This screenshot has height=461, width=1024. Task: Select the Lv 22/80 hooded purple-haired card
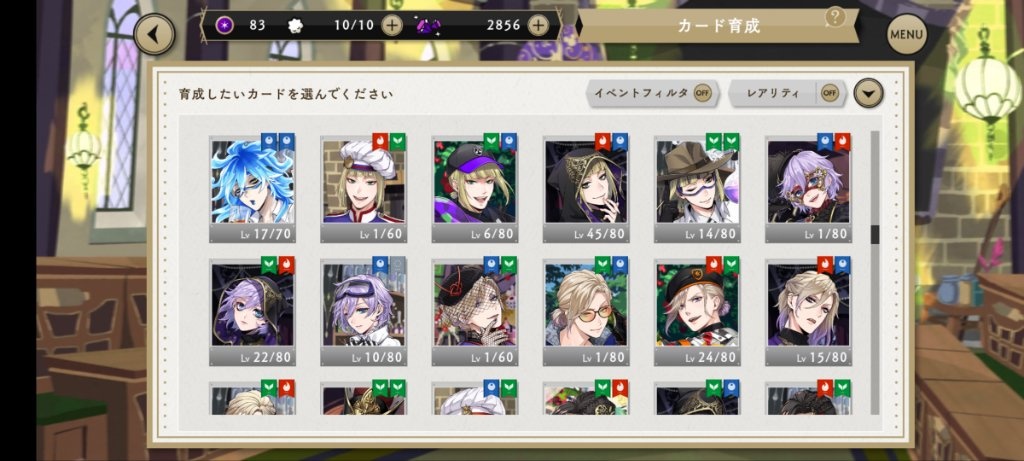[252, 313]
